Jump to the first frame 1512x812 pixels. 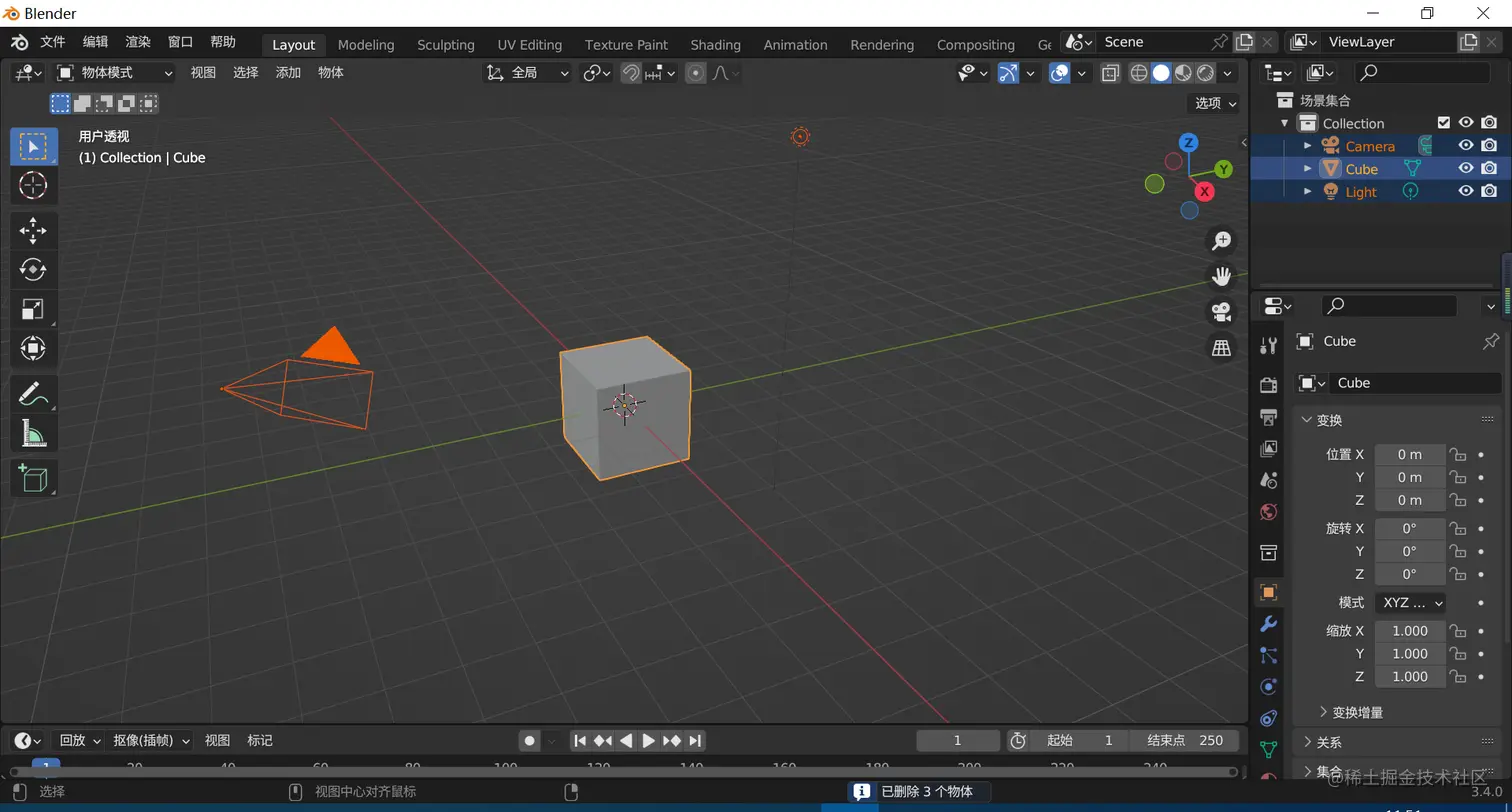[580, 741]
